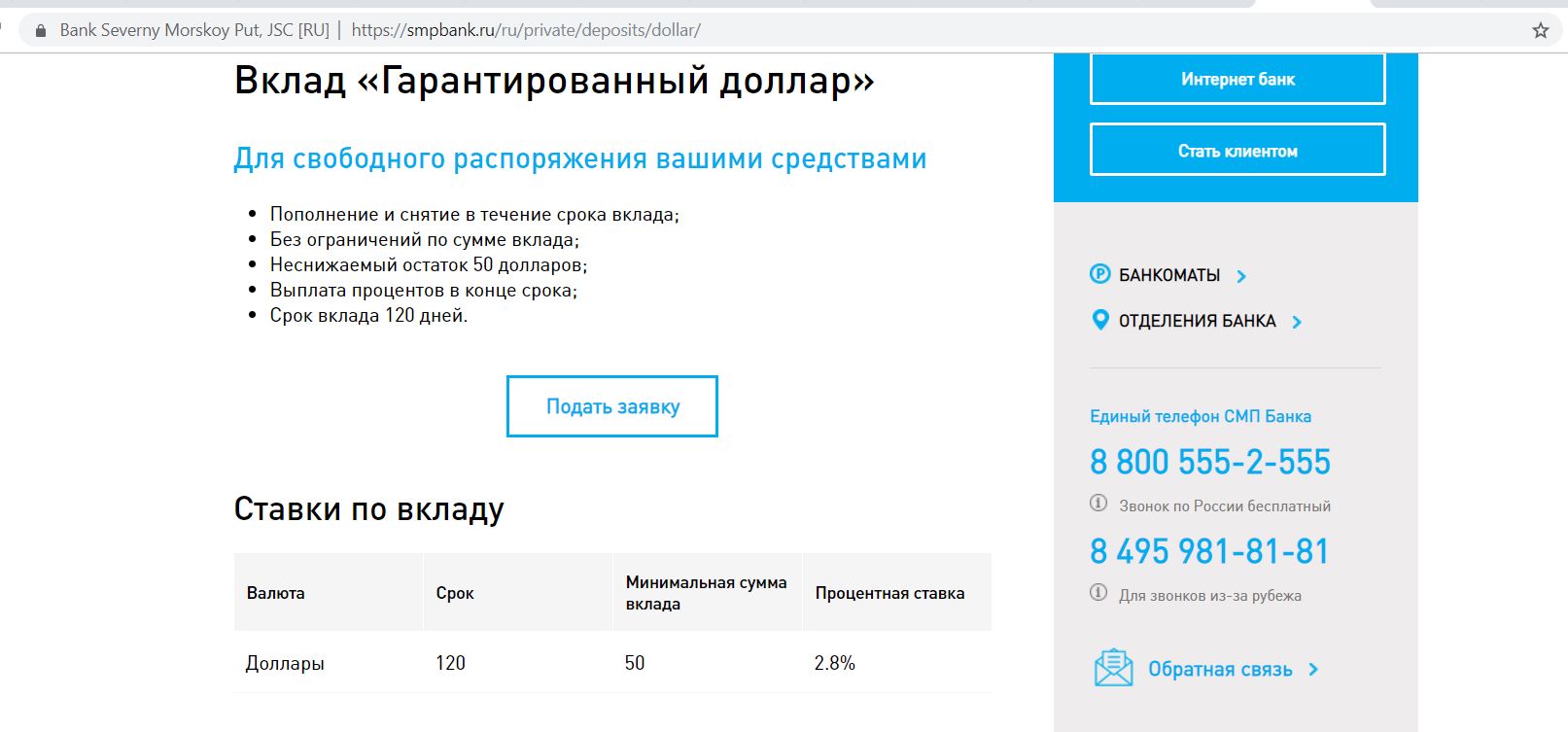The width and height of the screenshot is (1568, 732).
Task: Open the БАНКОМАТЫ link
Action: click(1169, 275)
